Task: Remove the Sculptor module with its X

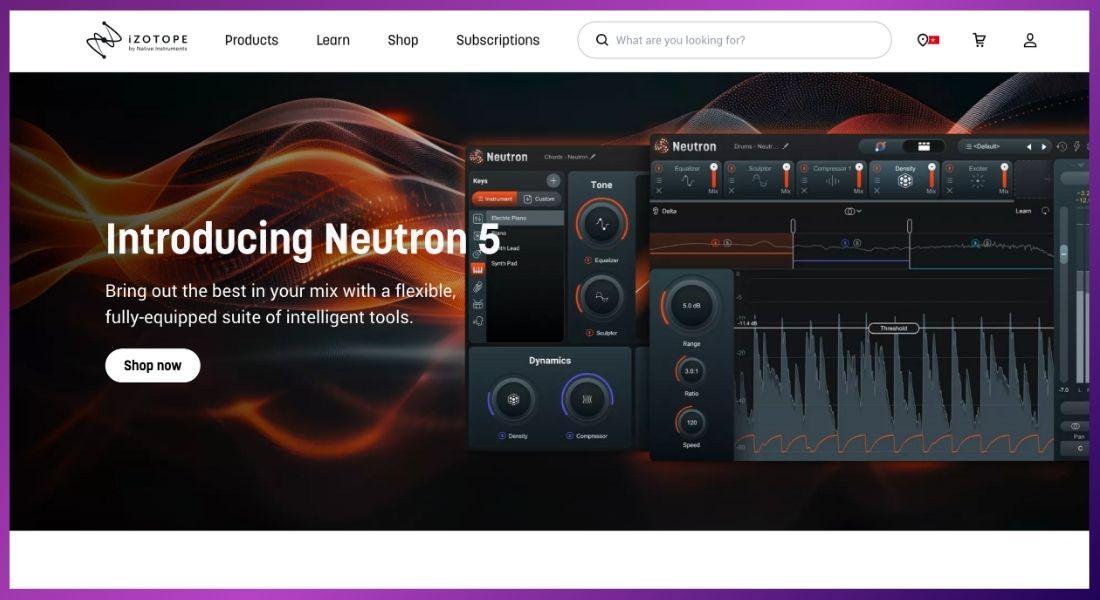Action: (732, 191)
